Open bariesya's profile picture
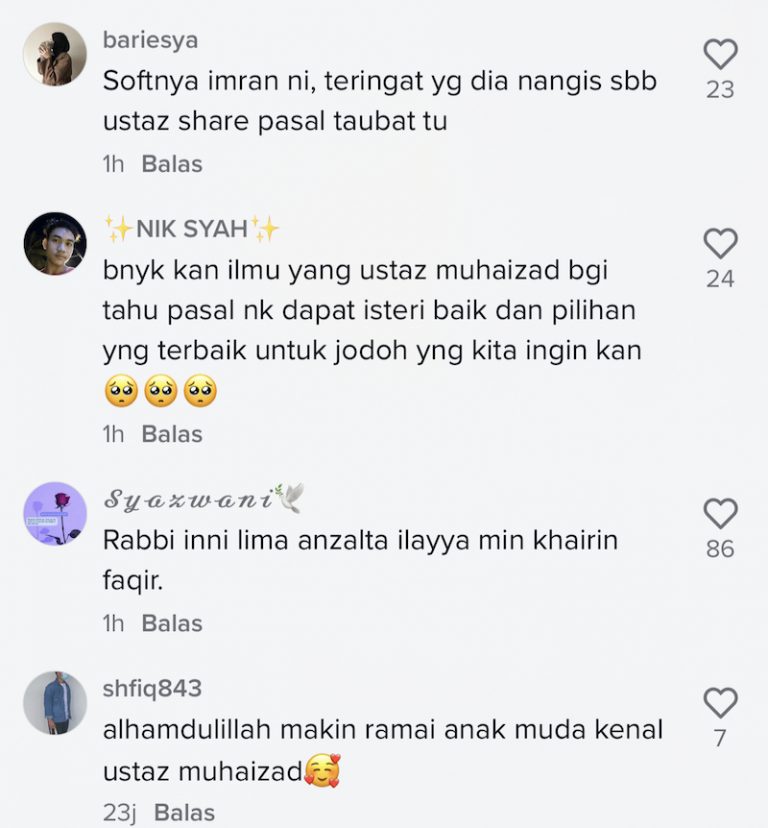The width and height of the screenshot is (768, 828). tap(55, 54)
